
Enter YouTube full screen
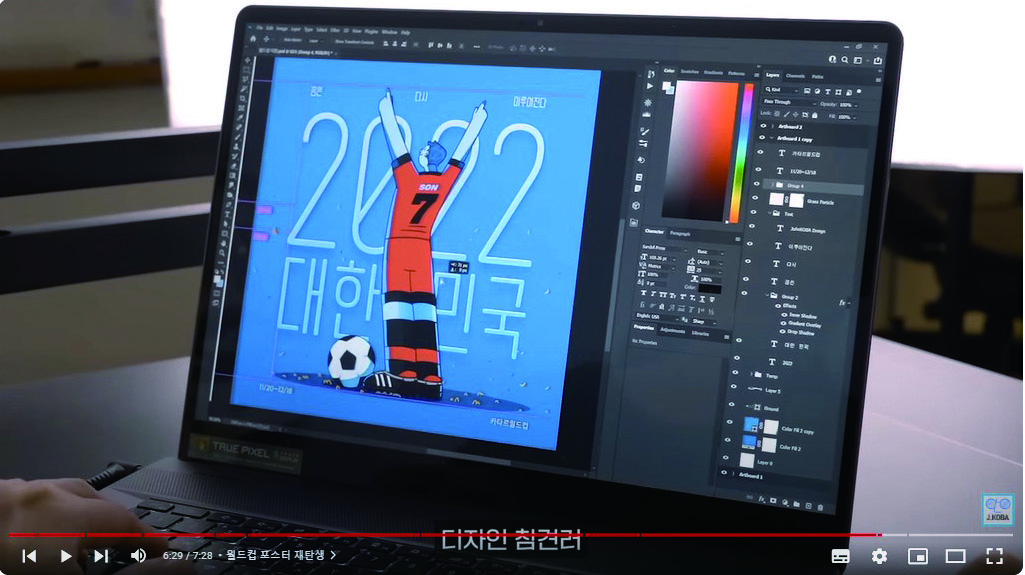click(994, 556)
